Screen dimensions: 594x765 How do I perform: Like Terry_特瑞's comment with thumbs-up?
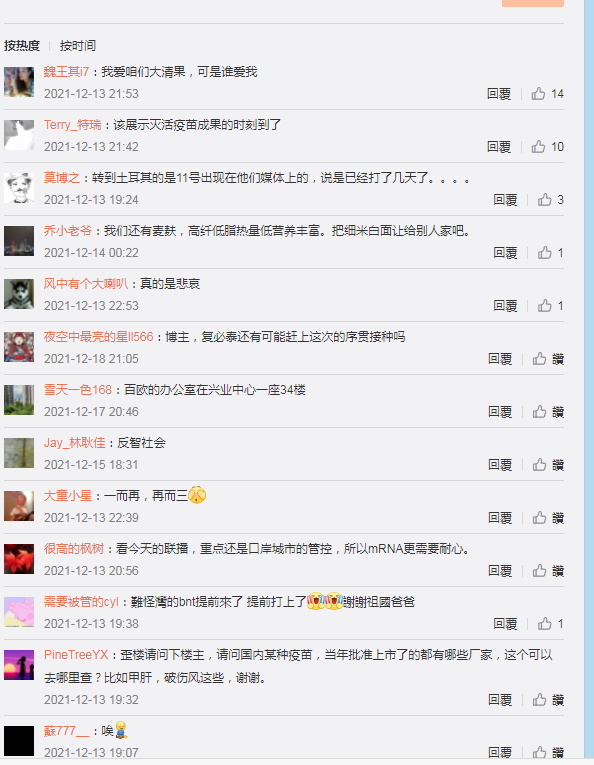[x=547, y=146]
